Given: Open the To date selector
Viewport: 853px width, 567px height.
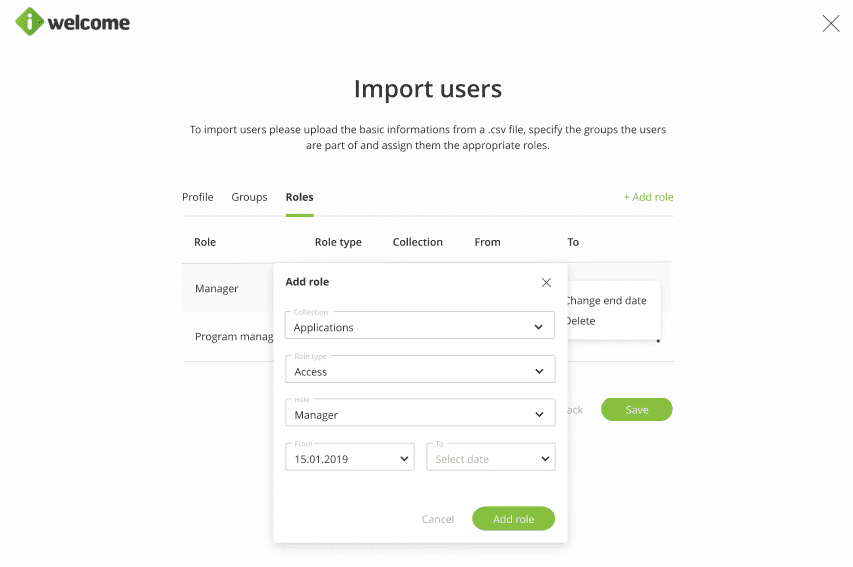Looking at the screenshot, I should tap(490, 458).
